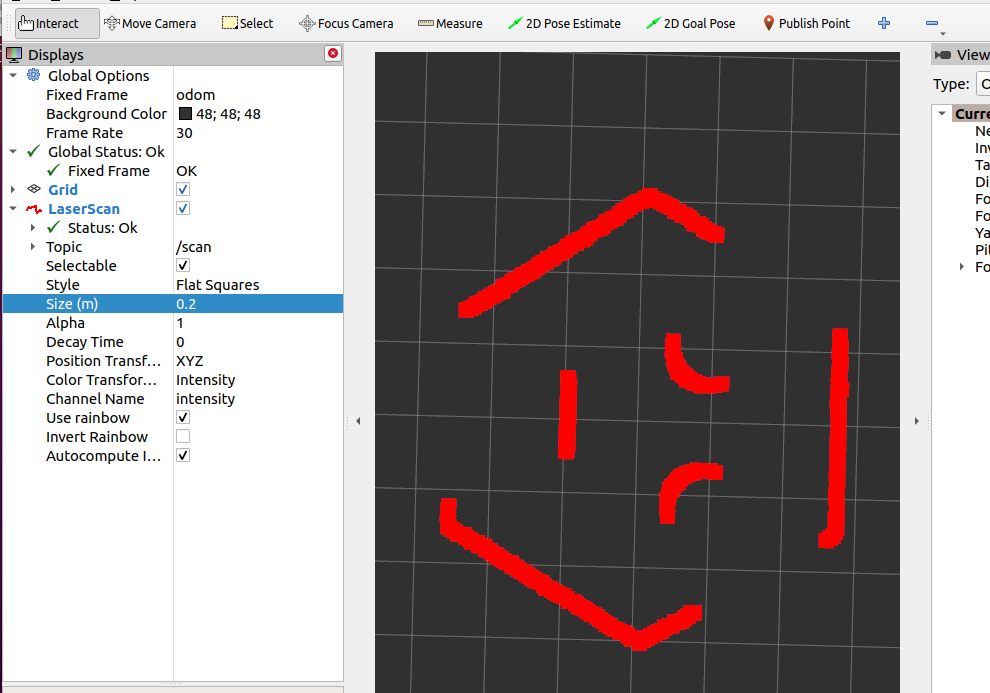Activate the Move Camera tool
Viewport: 990px width, 693px height.
[150, 23]
